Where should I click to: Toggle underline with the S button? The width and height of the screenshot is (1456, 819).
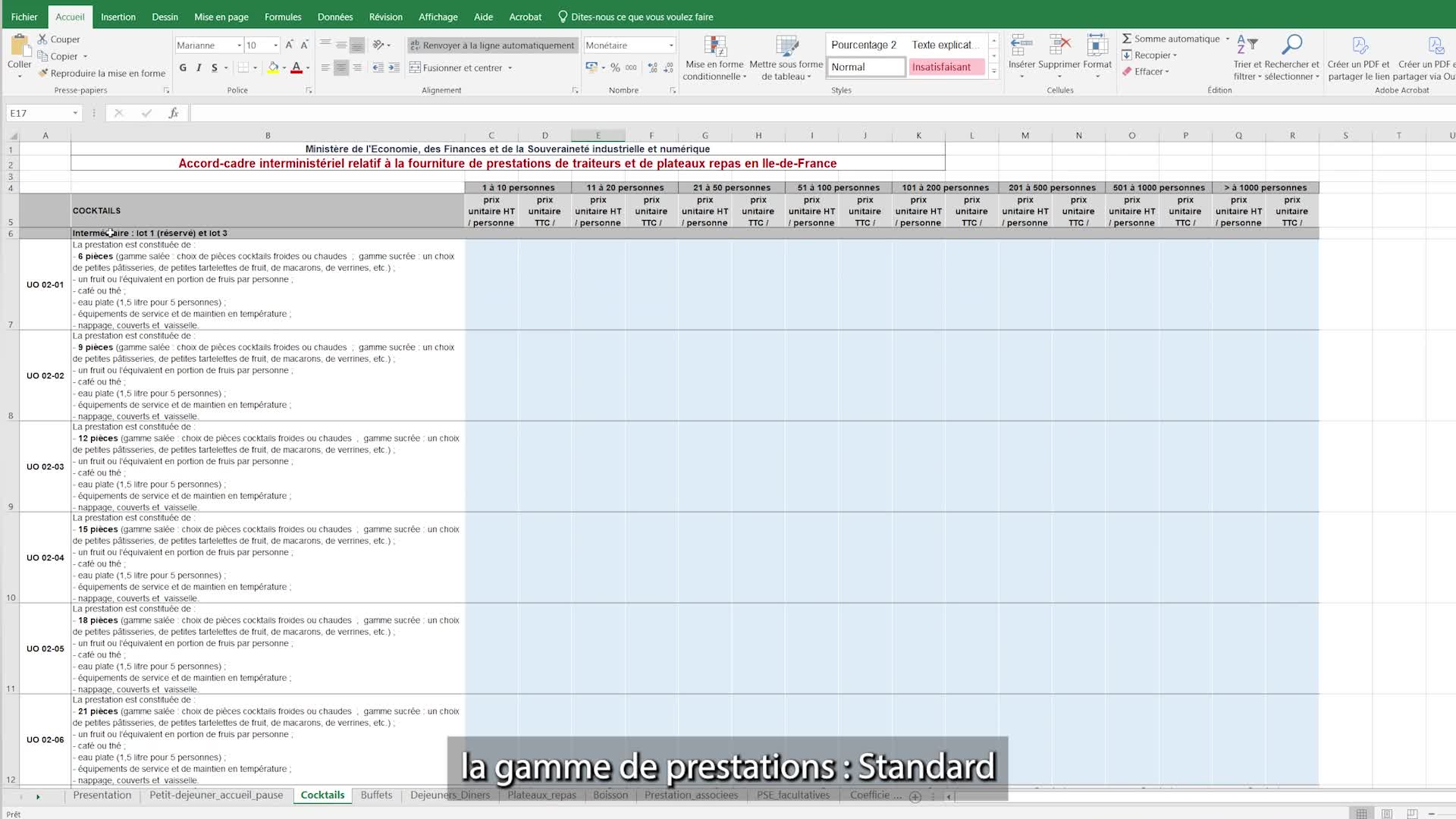[x=215, y=67]
